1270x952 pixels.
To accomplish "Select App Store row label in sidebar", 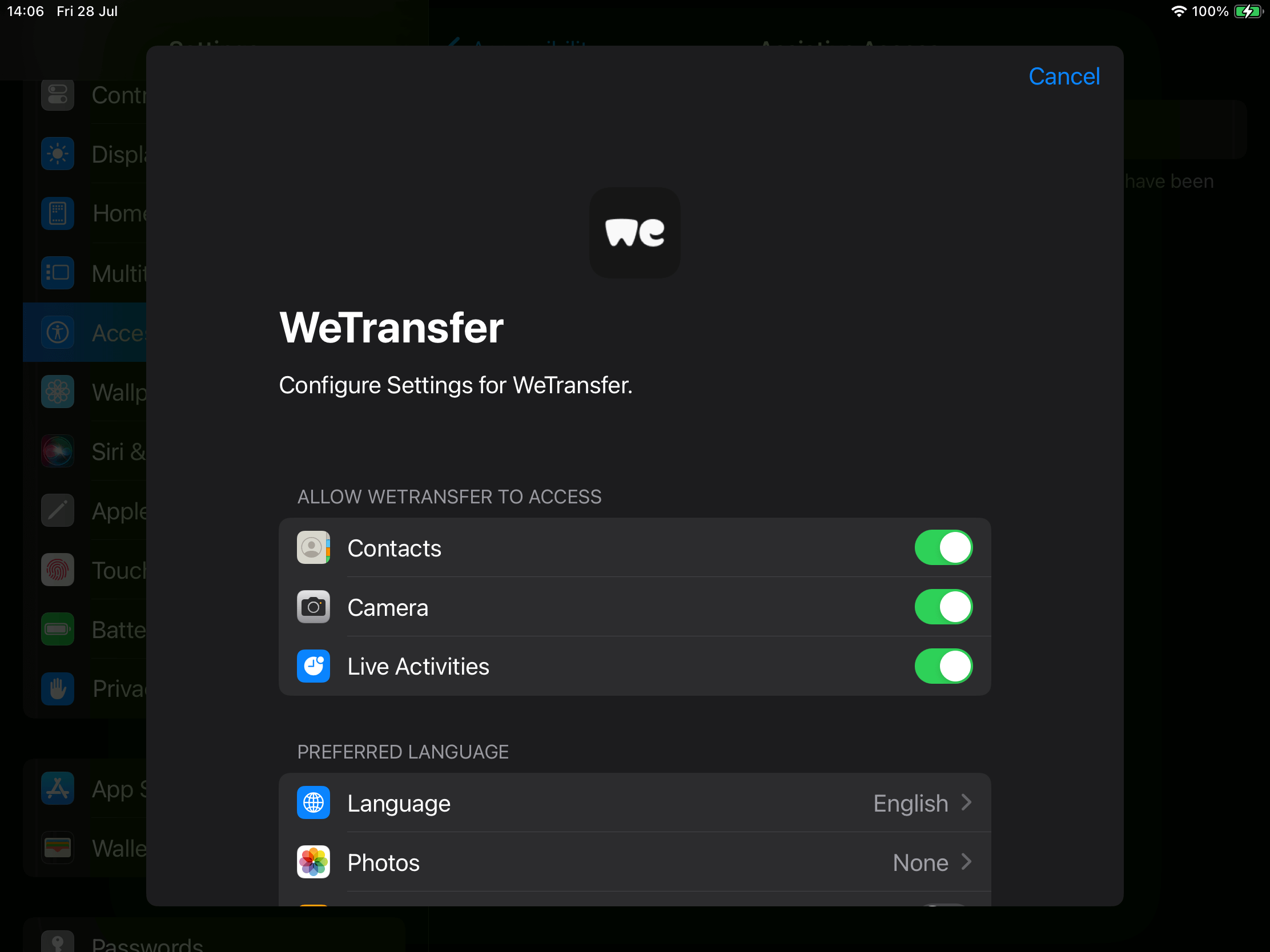I will [119, 790].
